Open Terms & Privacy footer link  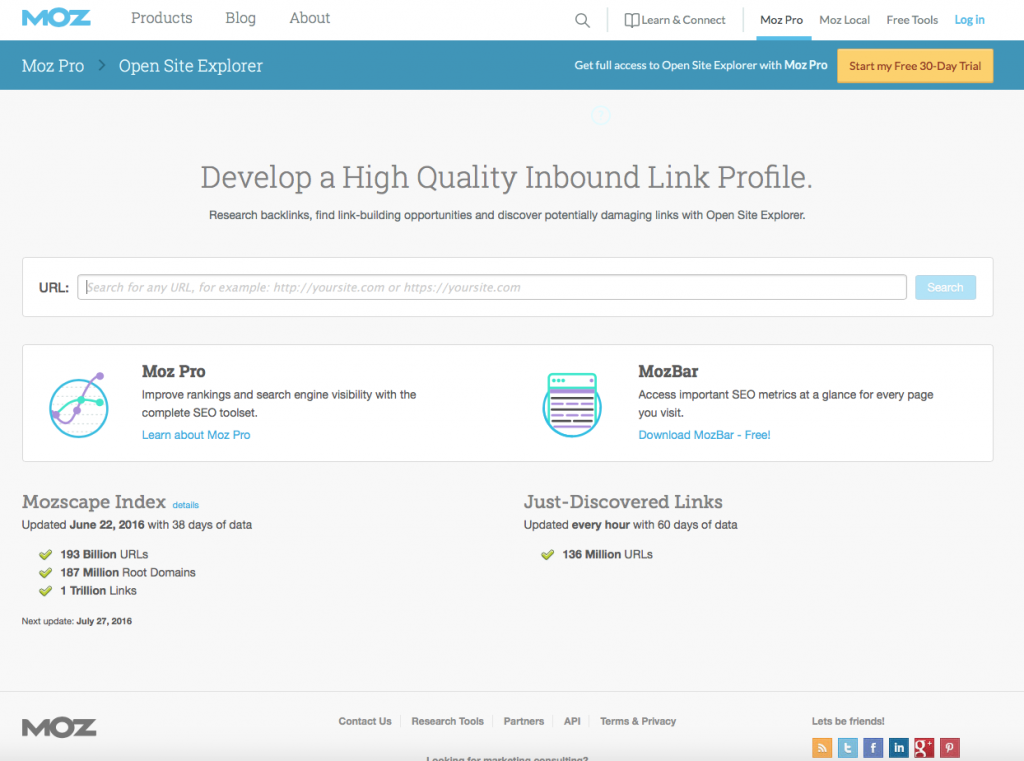638,721
